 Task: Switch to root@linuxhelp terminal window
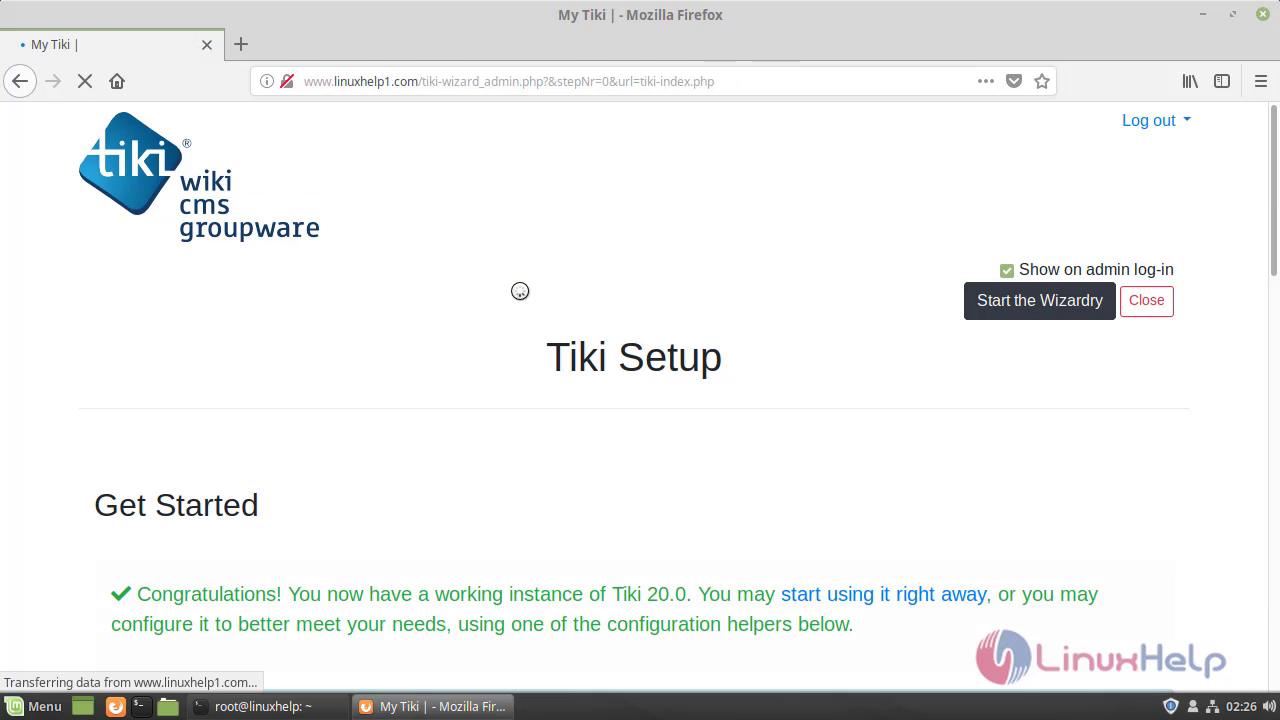(x=267, y=706)
